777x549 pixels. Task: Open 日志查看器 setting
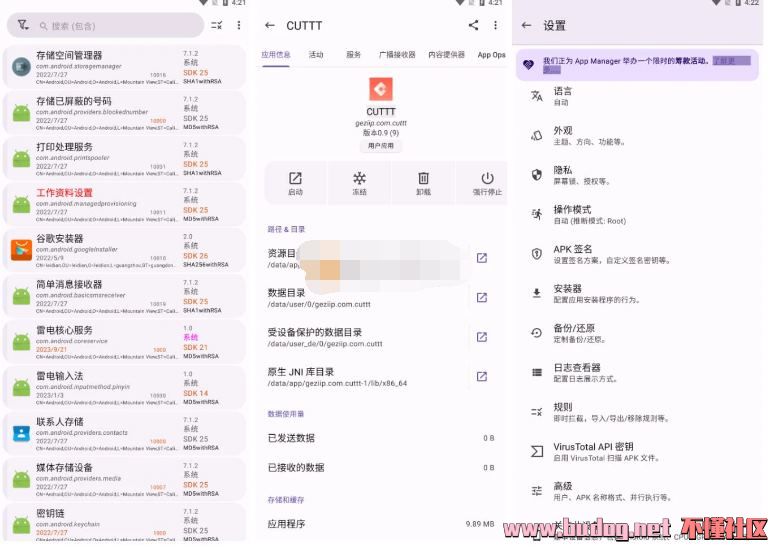(638, 373)
